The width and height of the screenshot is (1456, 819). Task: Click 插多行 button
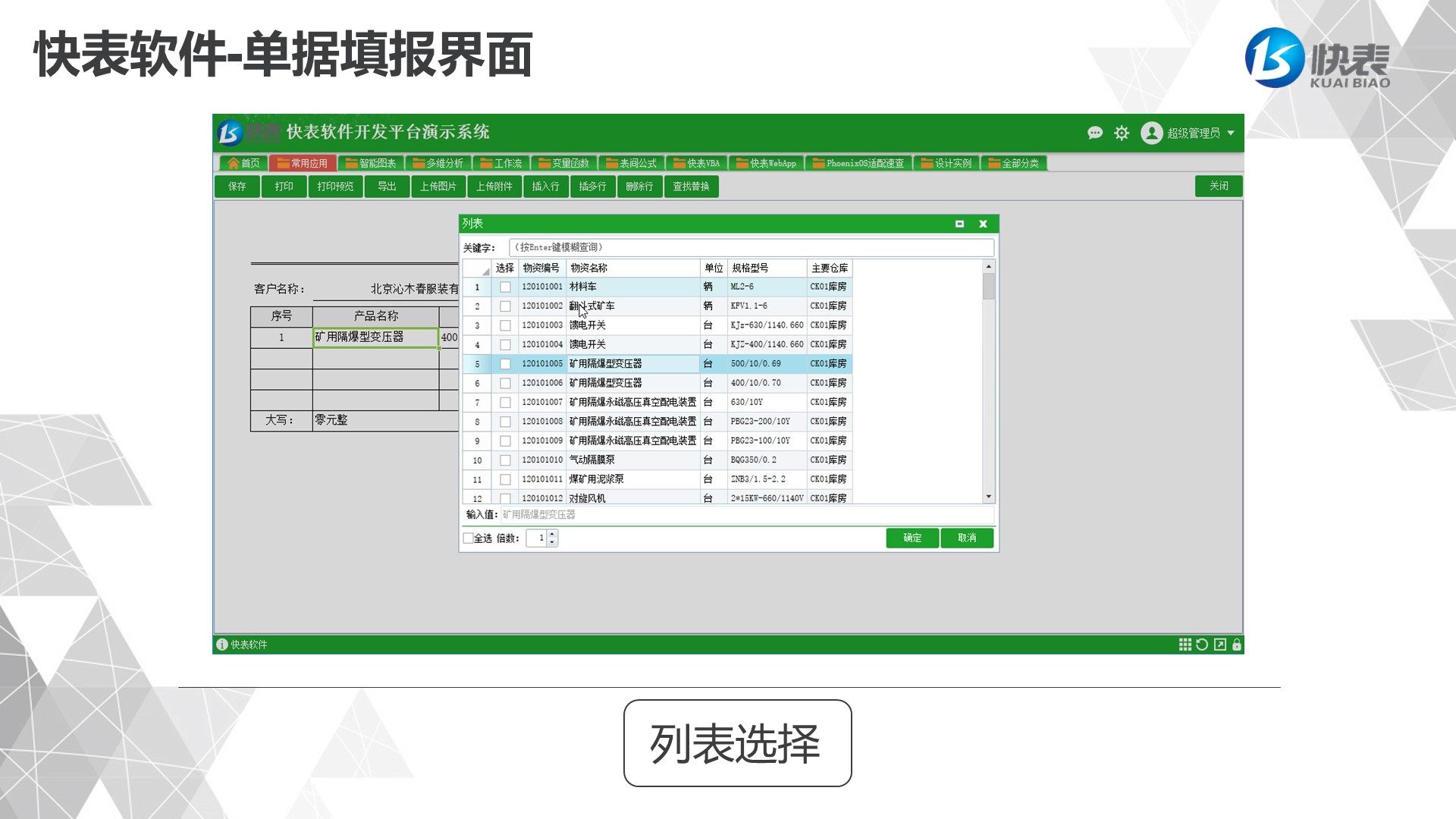point(593,187)
